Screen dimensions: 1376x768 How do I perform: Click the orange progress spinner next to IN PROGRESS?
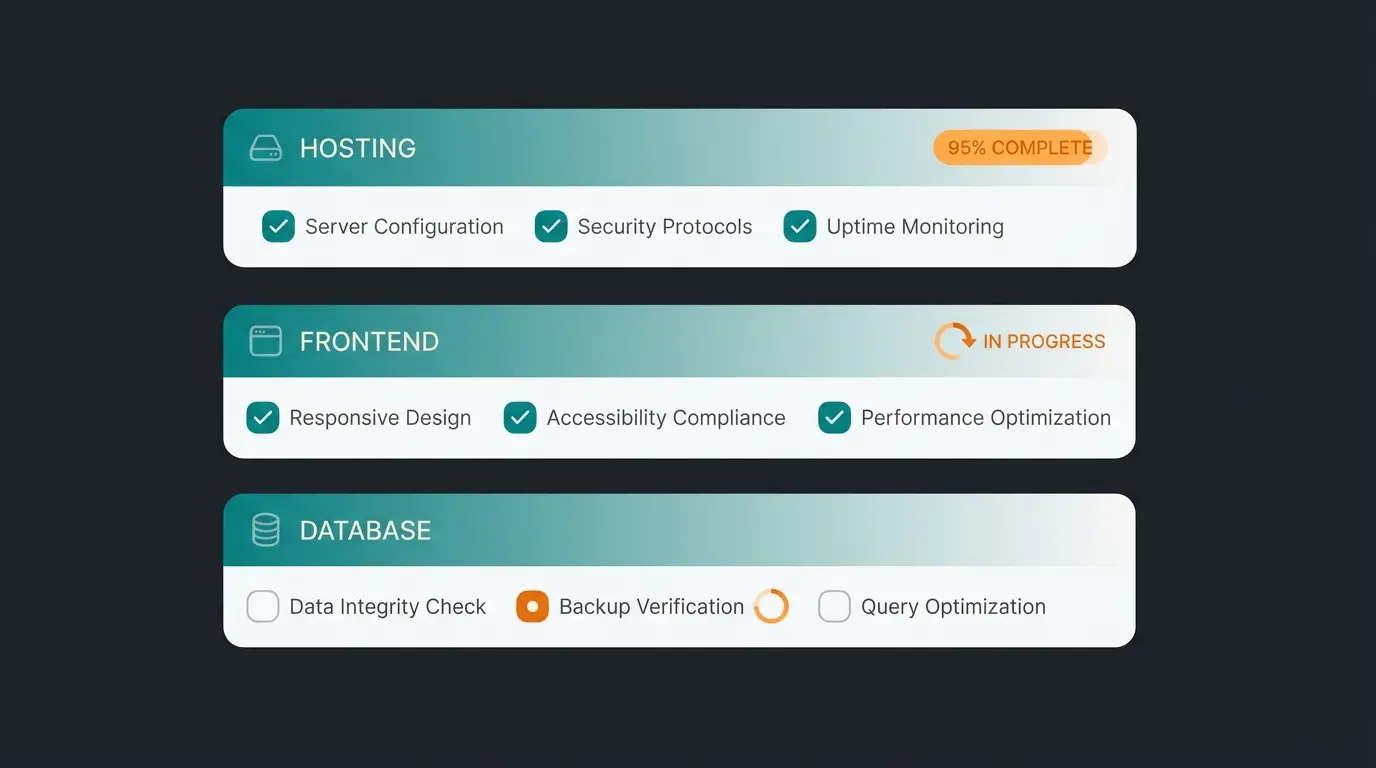952,341
